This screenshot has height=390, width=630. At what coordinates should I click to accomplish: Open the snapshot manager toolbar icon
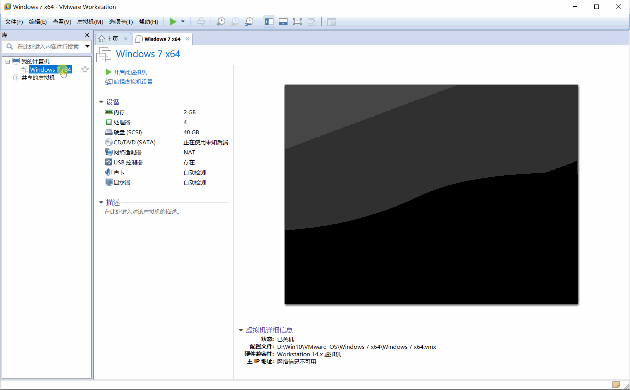point(249,22)
